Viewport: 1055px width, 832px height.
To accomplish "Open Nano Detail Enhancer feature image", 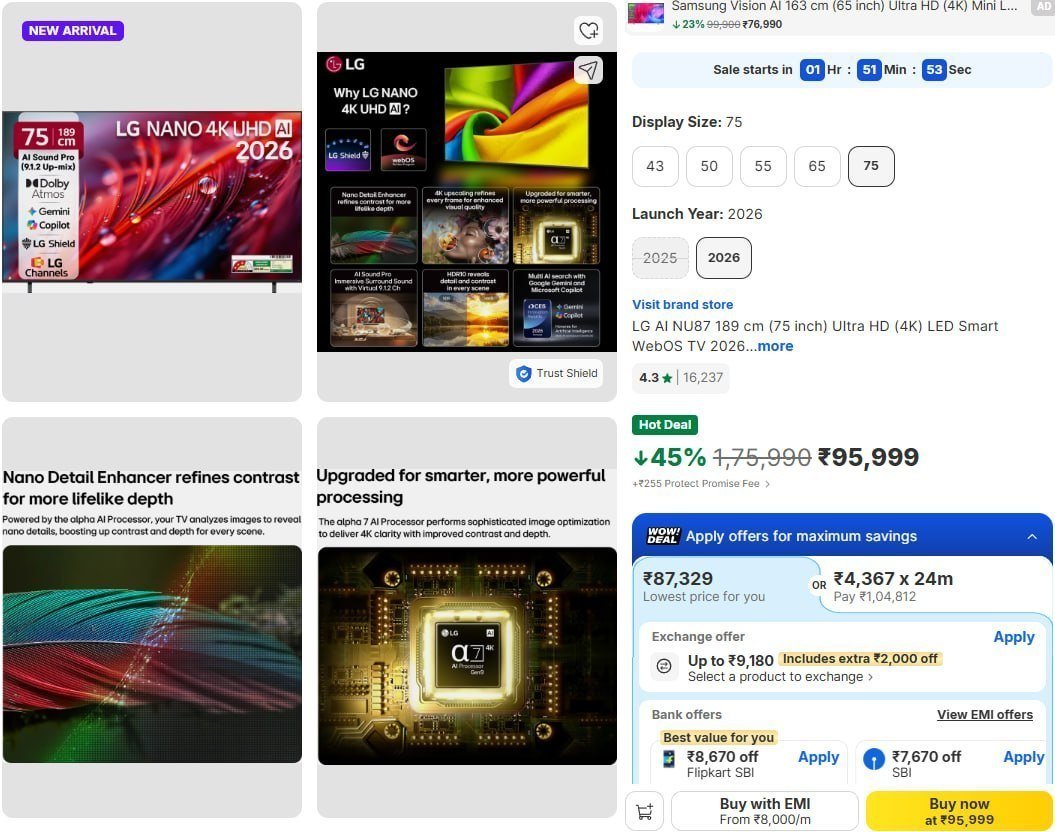I will (x=152, y=617).
